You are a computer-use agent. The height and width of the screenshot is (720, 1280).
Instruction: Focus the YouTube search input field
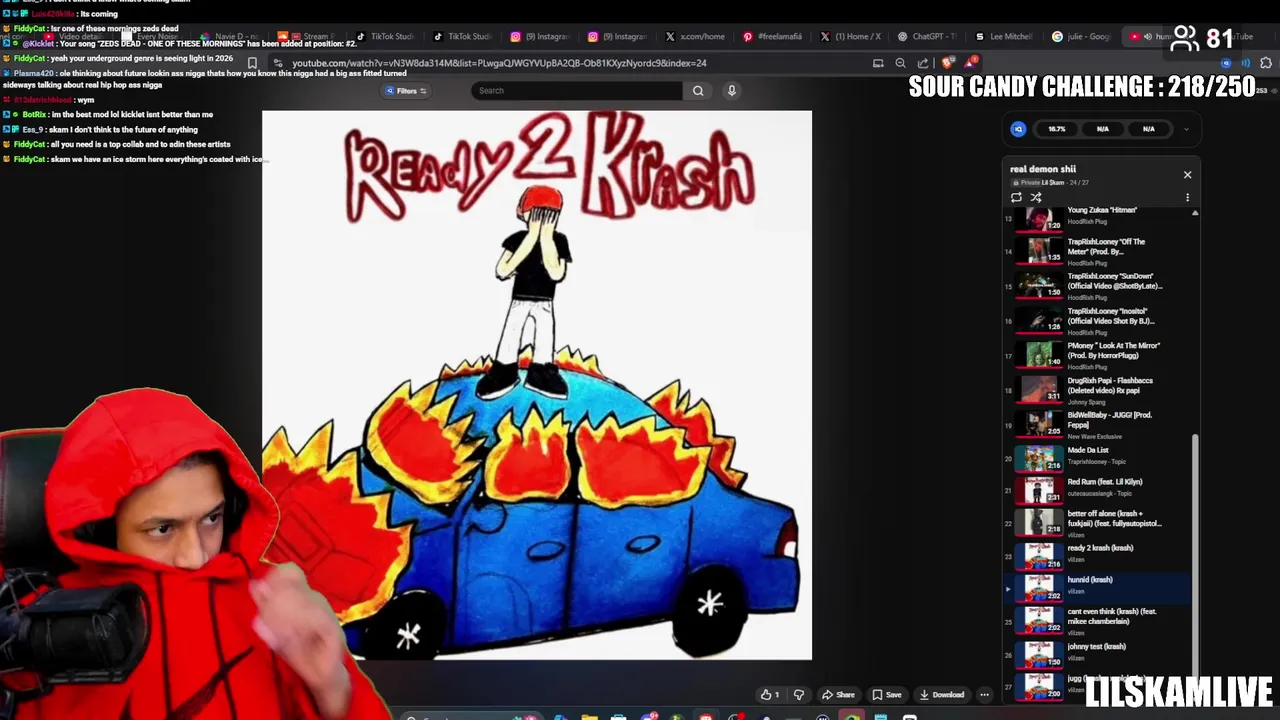click(578, 91)
